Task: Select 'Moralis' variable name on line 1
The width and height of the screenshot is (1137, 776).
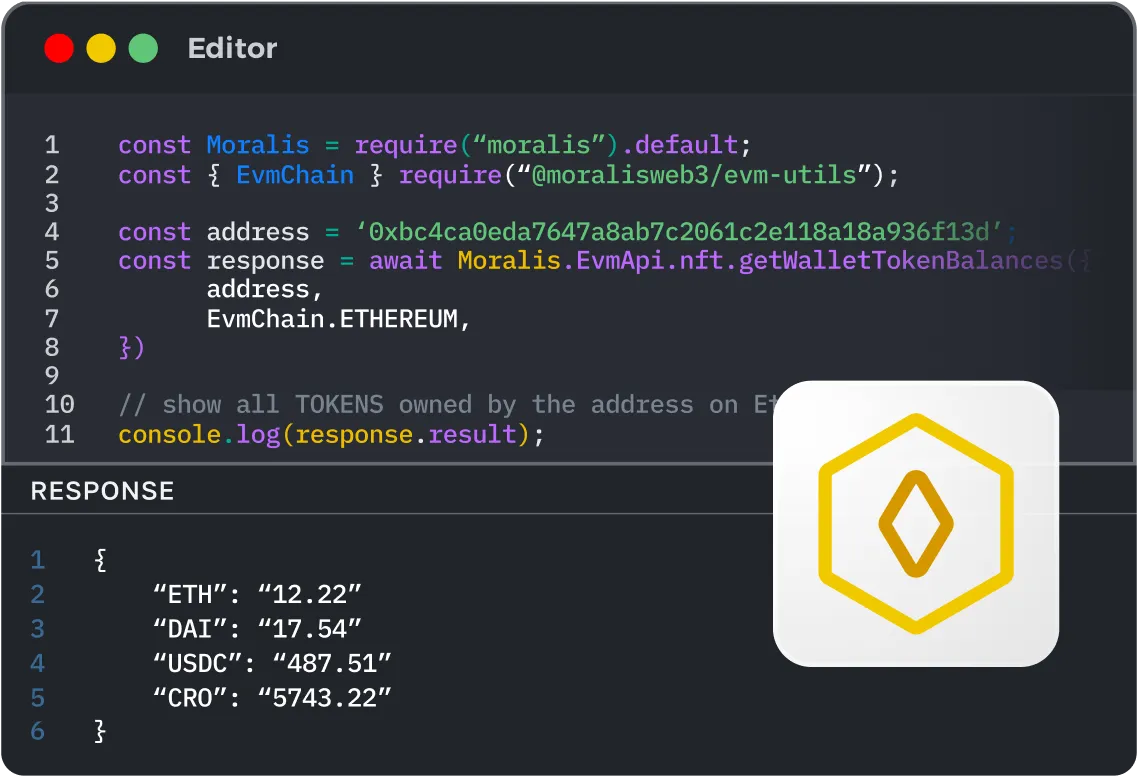Action: [x=257, y=145]
